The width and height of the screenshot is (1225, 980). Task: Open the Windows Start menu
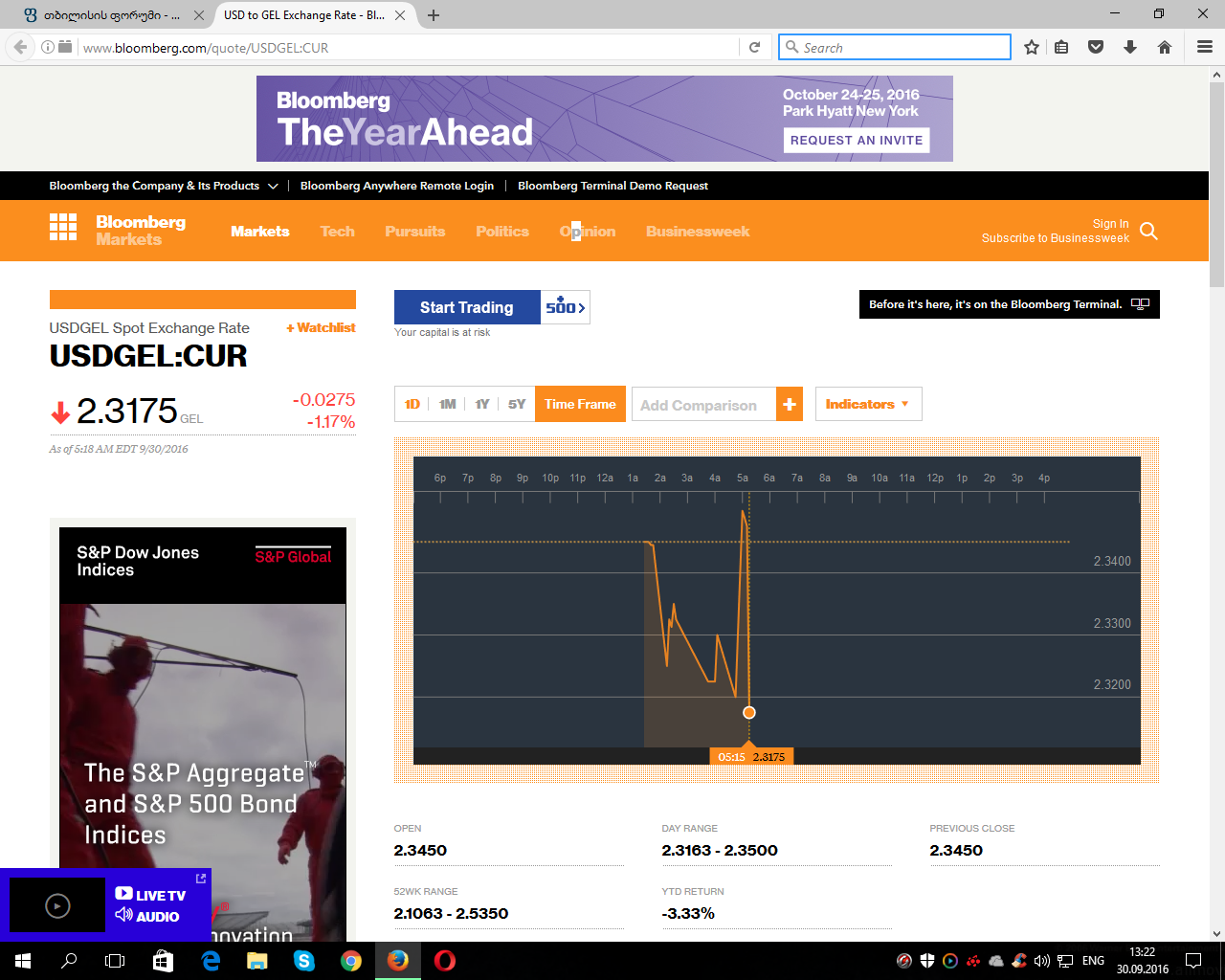(x=23, y=961)
